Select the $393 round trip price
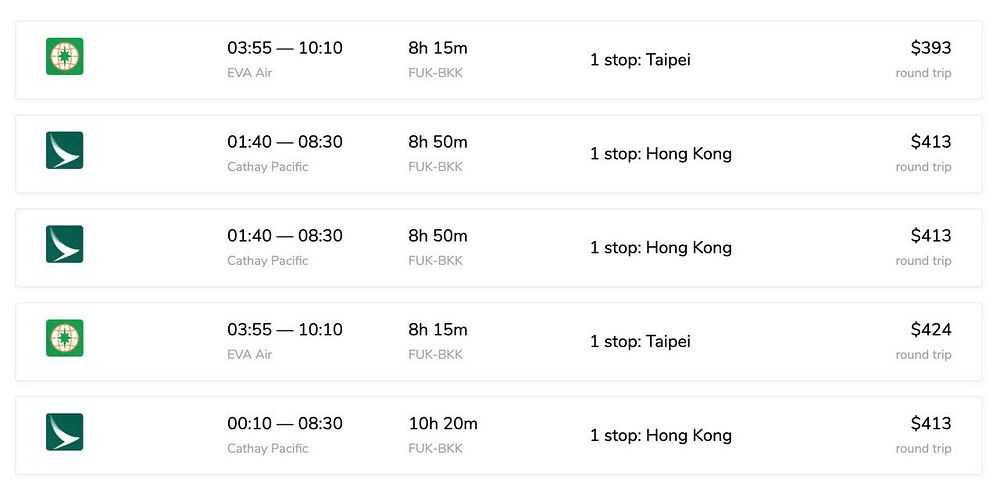The image size is (1000, 484). [x=930, y=48]
